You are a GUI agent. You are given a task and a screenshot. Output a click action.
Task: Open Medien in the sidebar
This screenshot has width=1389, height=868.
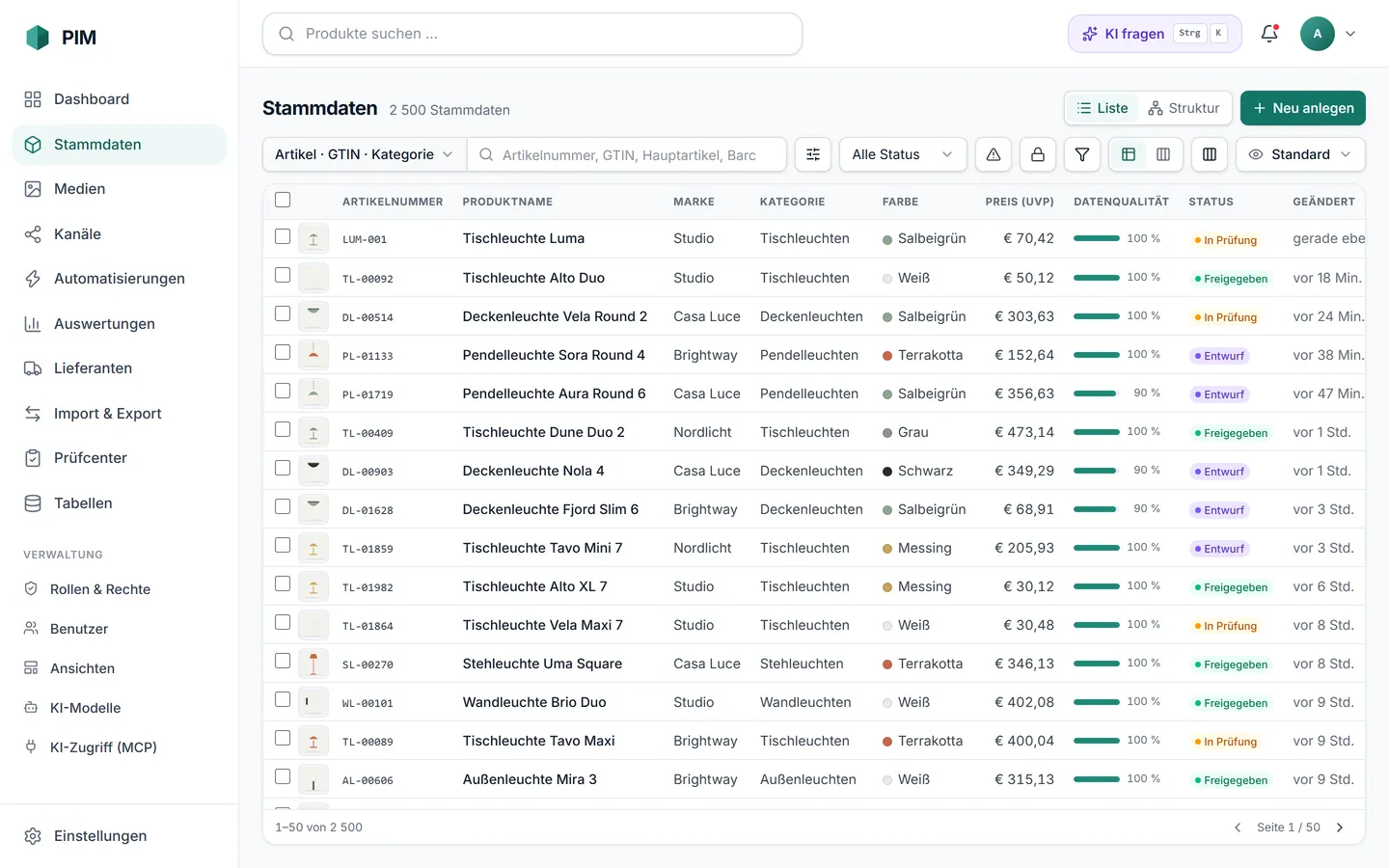pos(119,189)
